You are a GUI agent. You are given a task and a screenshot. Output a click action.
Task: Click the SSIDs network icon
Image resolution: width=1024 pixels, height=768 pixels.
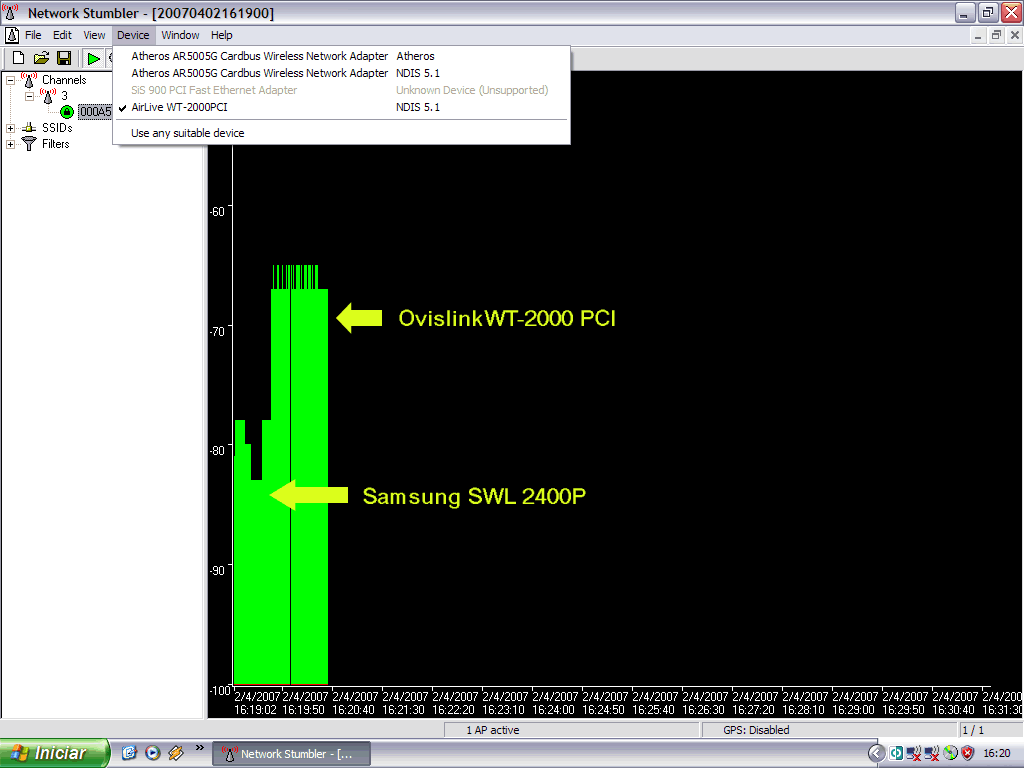(x=29, y=128)
